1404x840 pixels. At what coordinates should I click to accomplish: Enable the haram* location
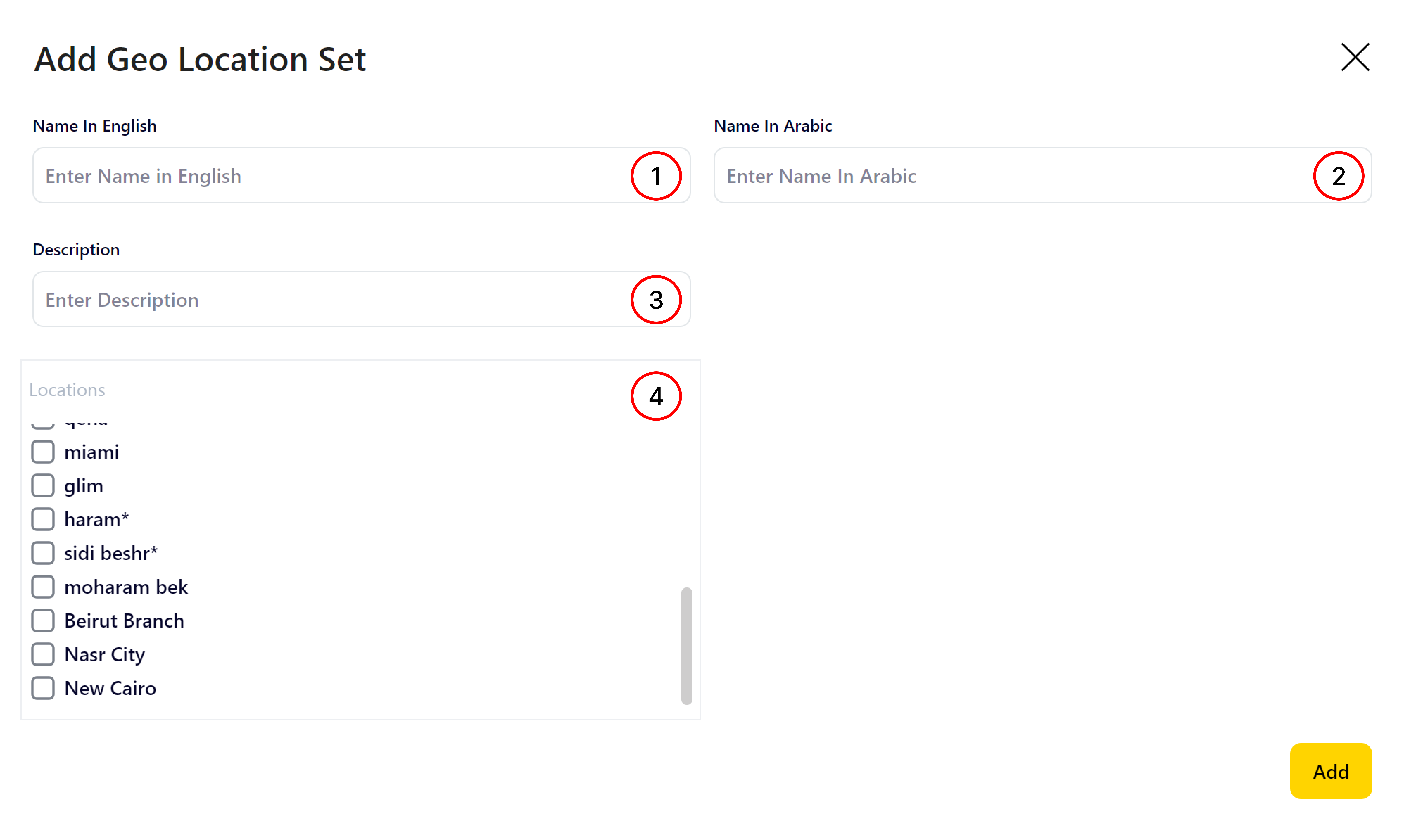[43, 519]
